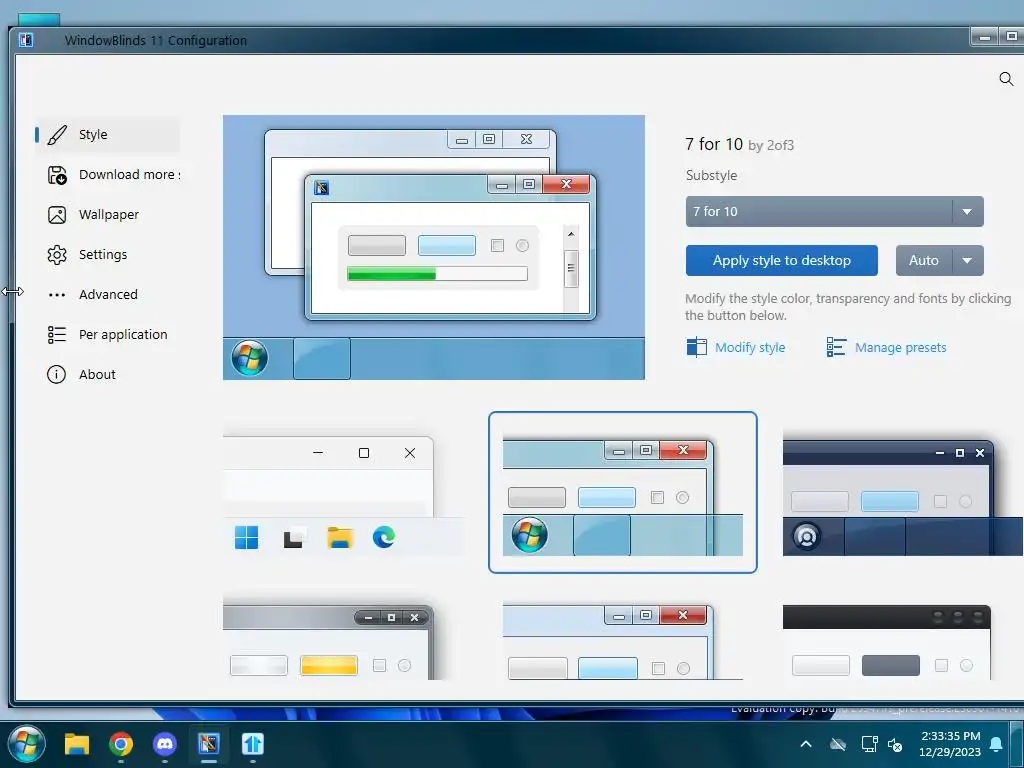Click the muted volume tray icon
The width and height of the screenshot is (1024, 768).
[x=895, y=744]
